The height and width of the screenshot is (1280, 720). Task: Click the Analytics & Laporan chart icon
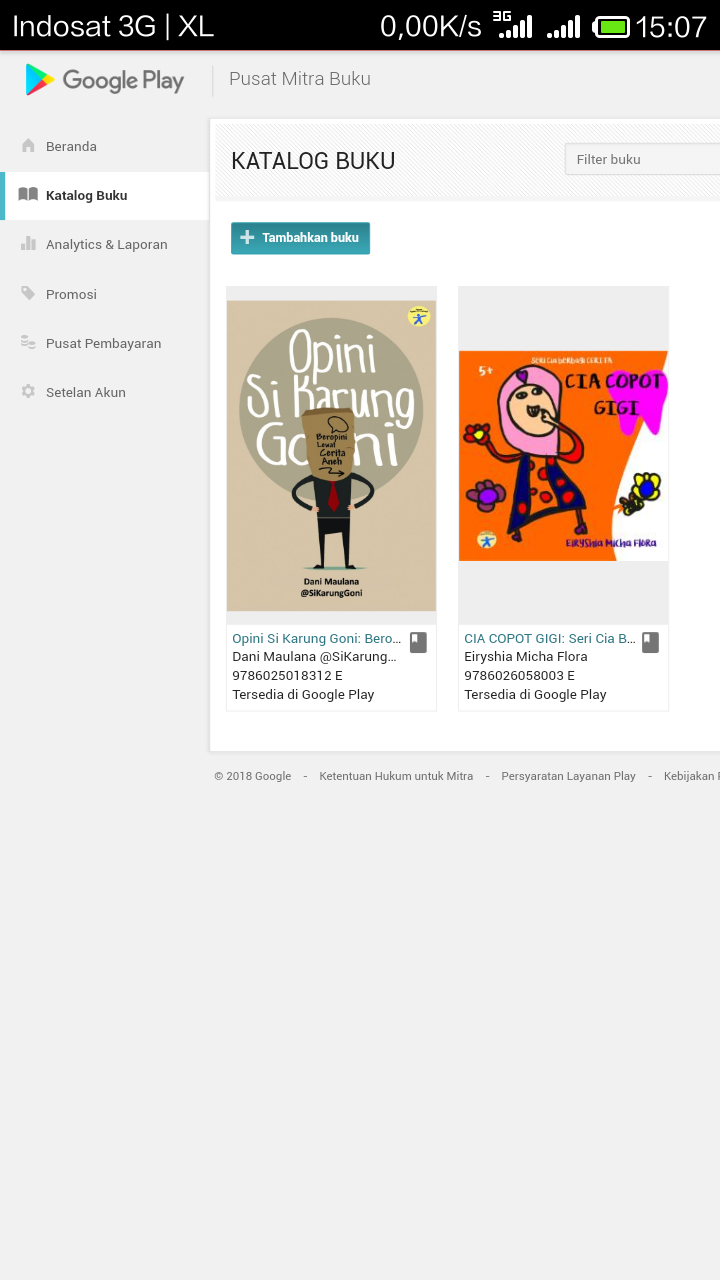tap(28, 244)
